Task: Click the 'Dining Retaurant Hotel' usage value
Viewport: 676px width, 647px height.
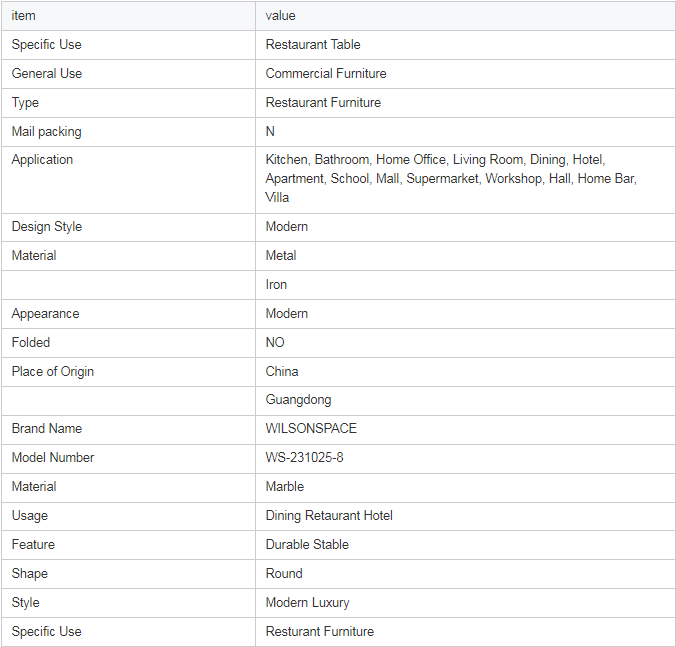Action: point(329,516)
